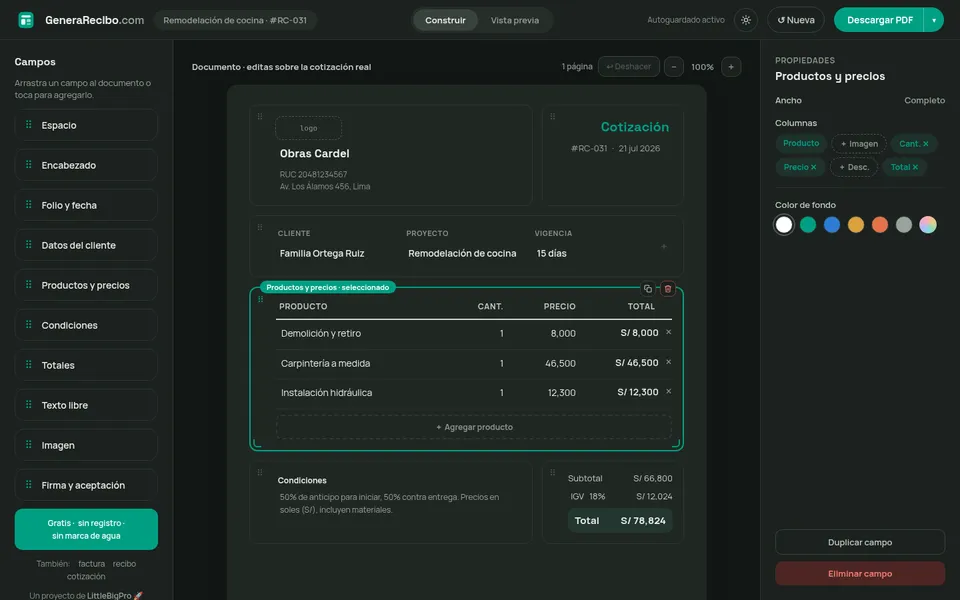Click the Gratis sin registro banner
The image size is (960, 600).
click(86, 529)
